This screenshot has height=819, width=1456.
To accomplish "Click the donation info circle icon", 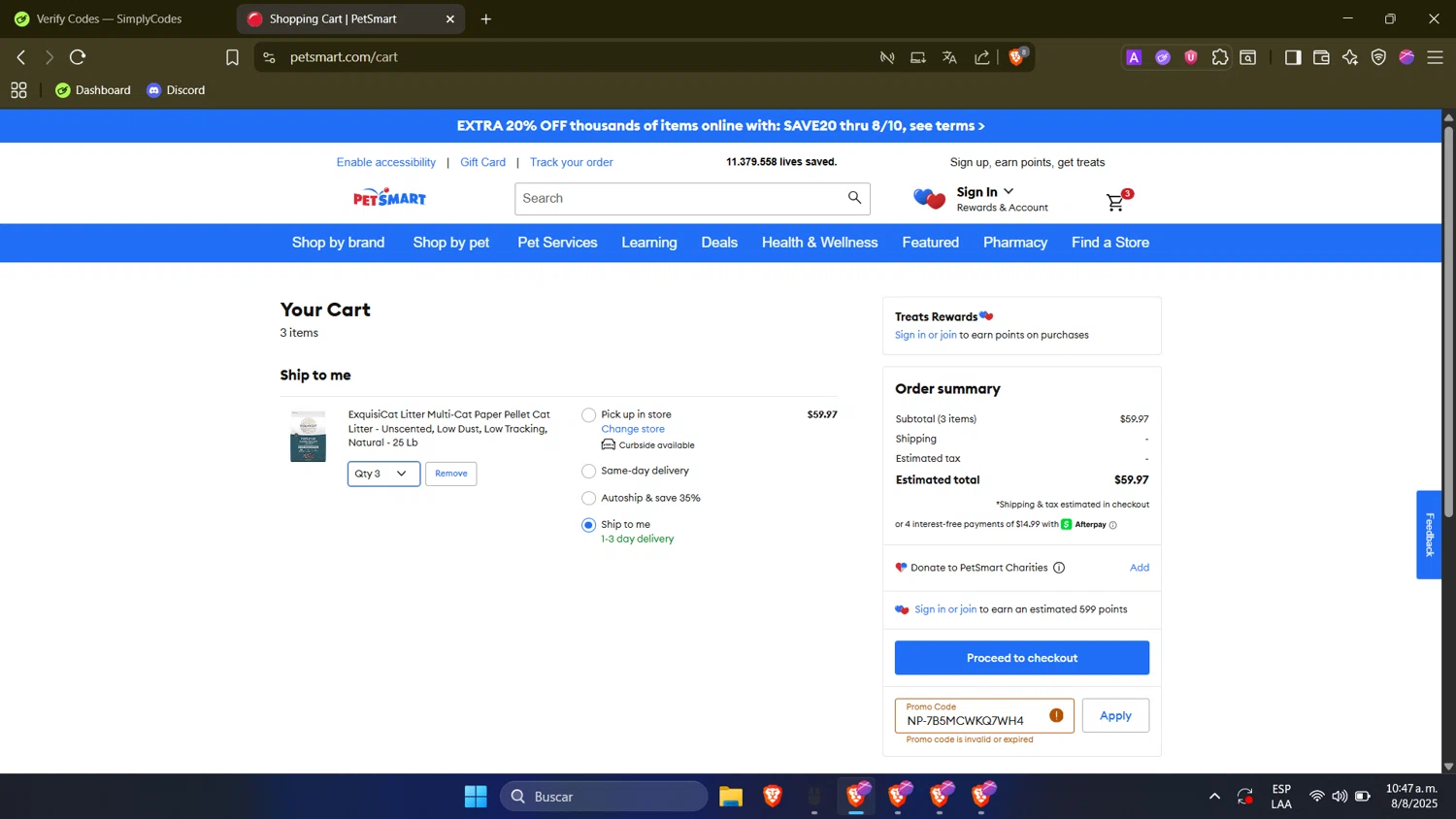I will [x=1059, y=568].
